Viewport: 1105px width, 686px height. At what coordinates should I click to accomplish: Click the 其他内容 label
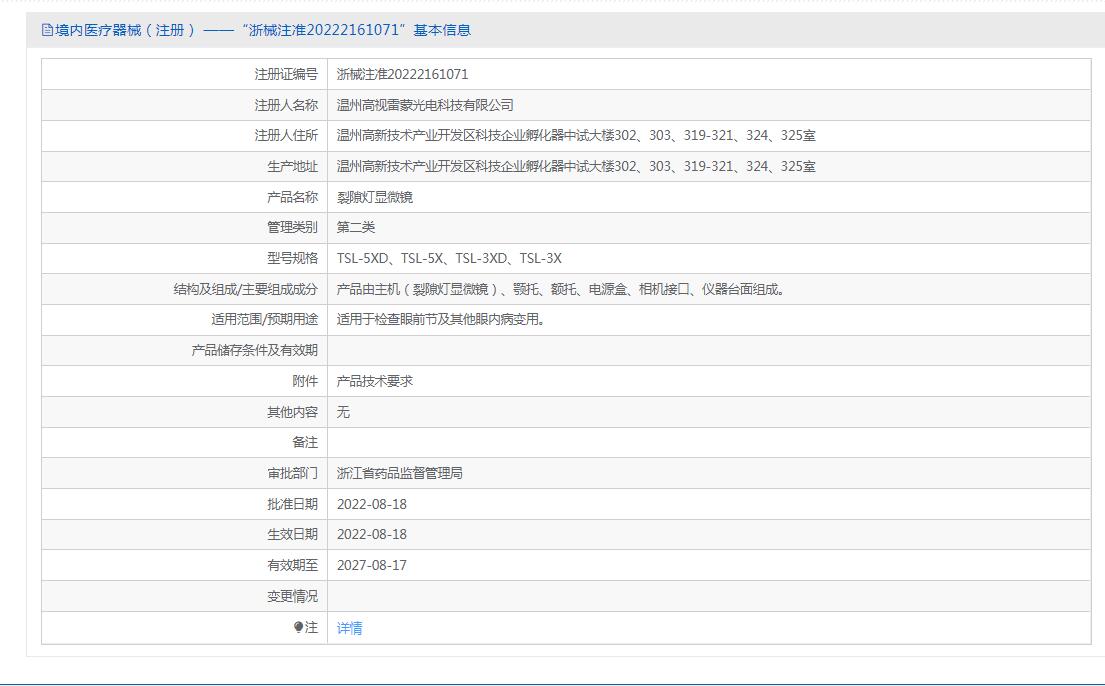click(292, 412)
